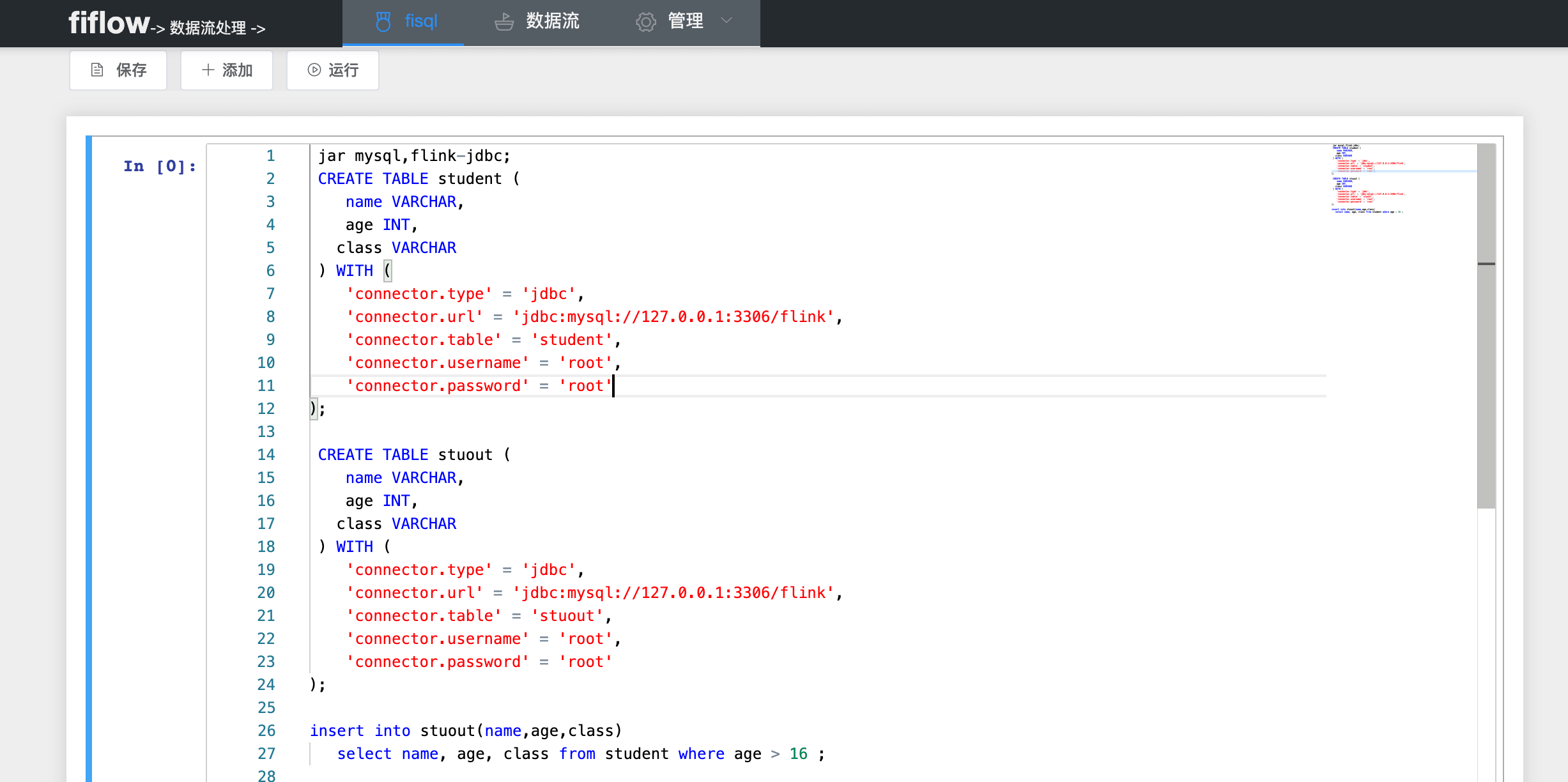
Task: Click the document icon on 保存 button
Action: [97, 70]
